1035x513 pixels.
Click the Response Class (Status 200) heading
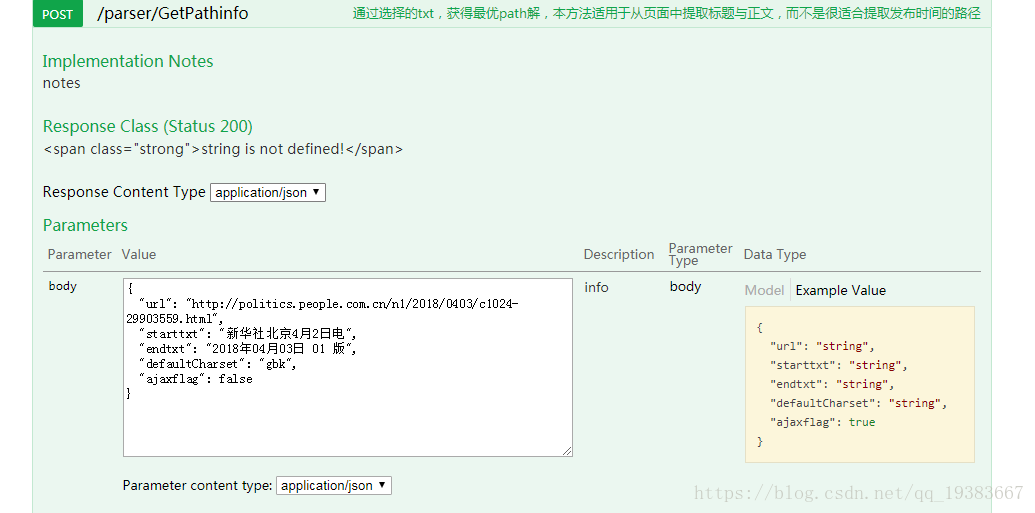pyautogui.click(x=148, y=126)
